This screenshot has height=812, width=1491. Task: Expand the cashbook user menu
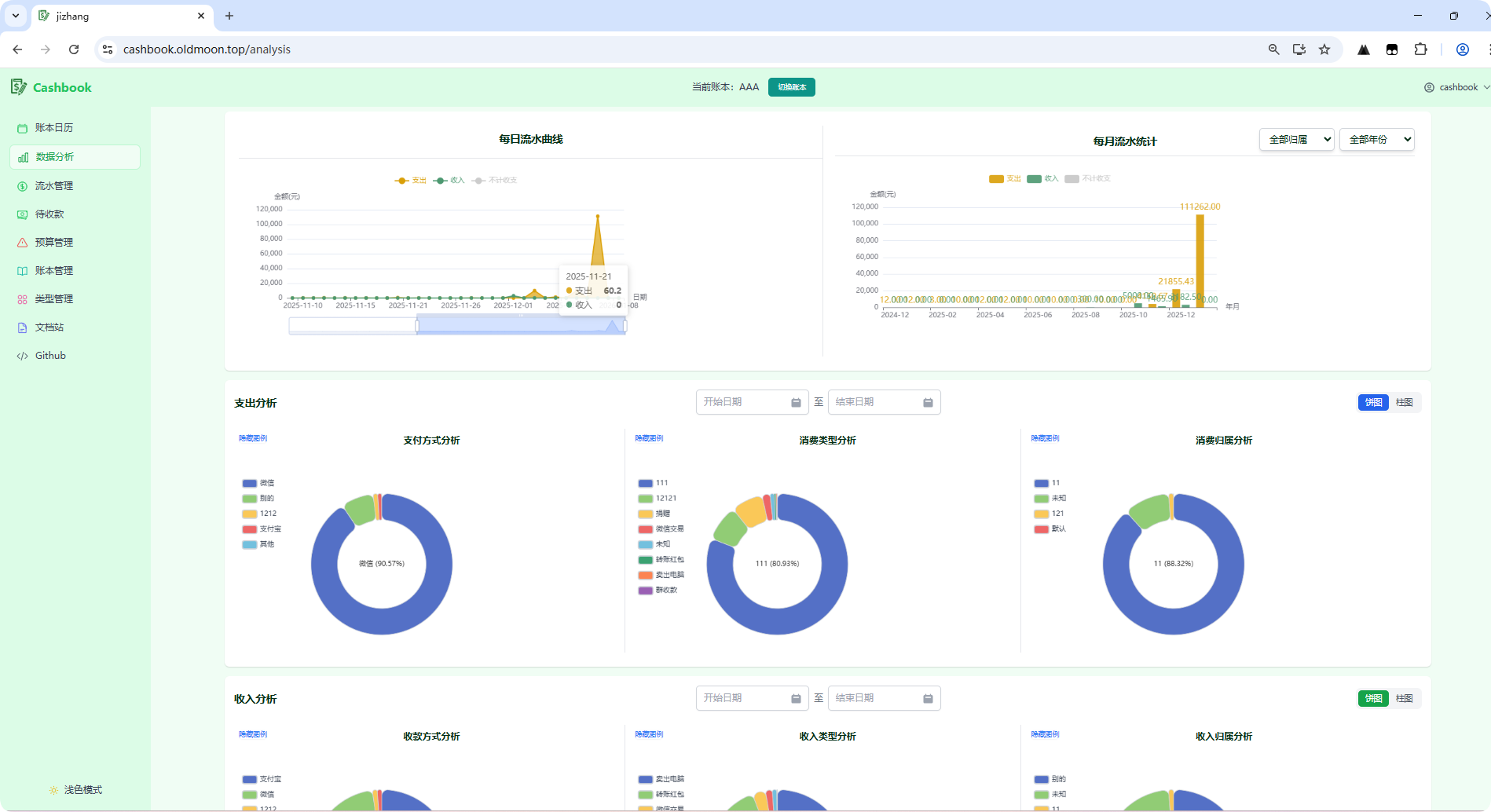click(x=1457, y=87)
